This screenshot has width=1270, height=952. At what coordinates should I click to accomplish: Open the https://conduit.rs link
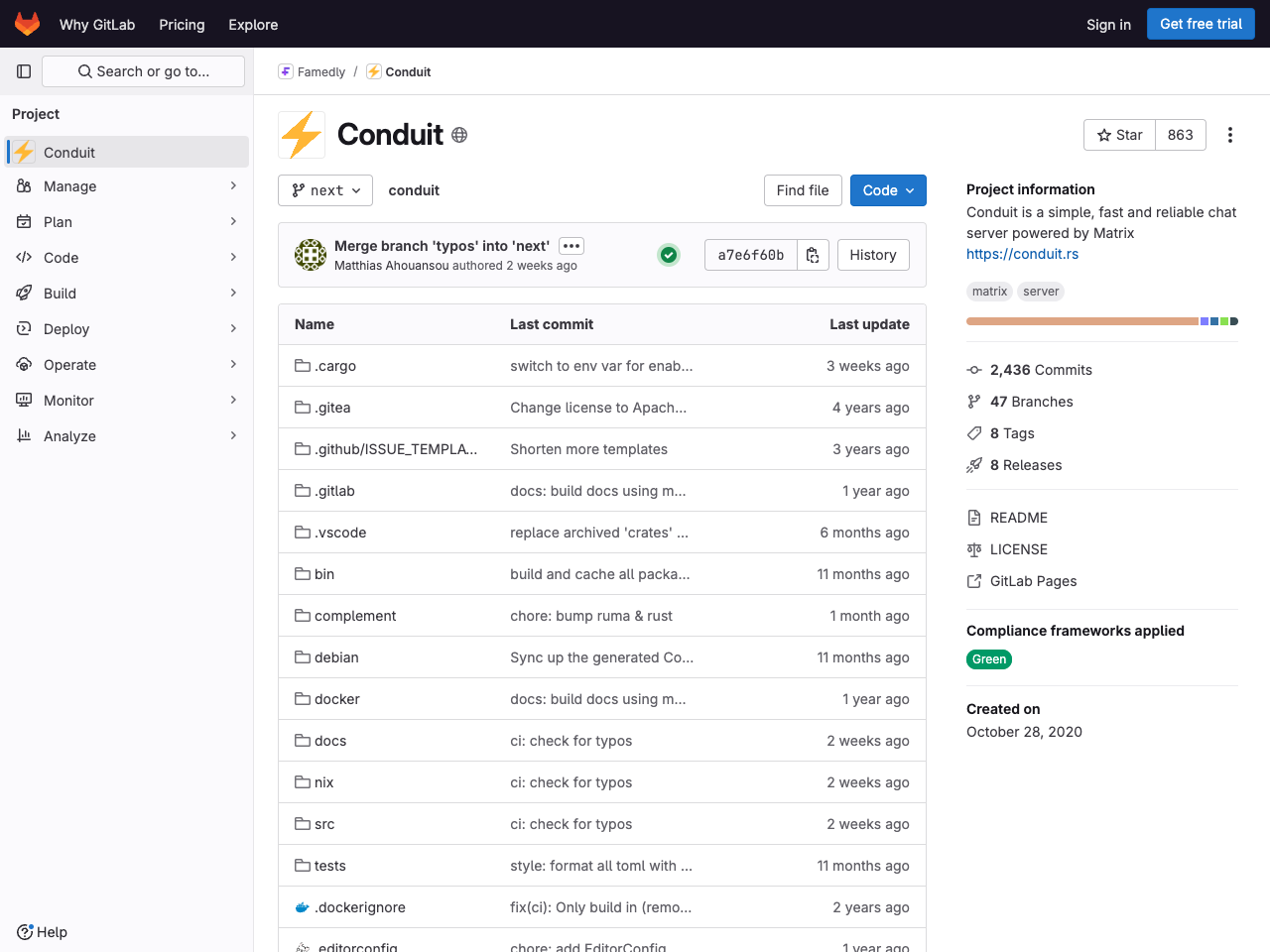1022,254
